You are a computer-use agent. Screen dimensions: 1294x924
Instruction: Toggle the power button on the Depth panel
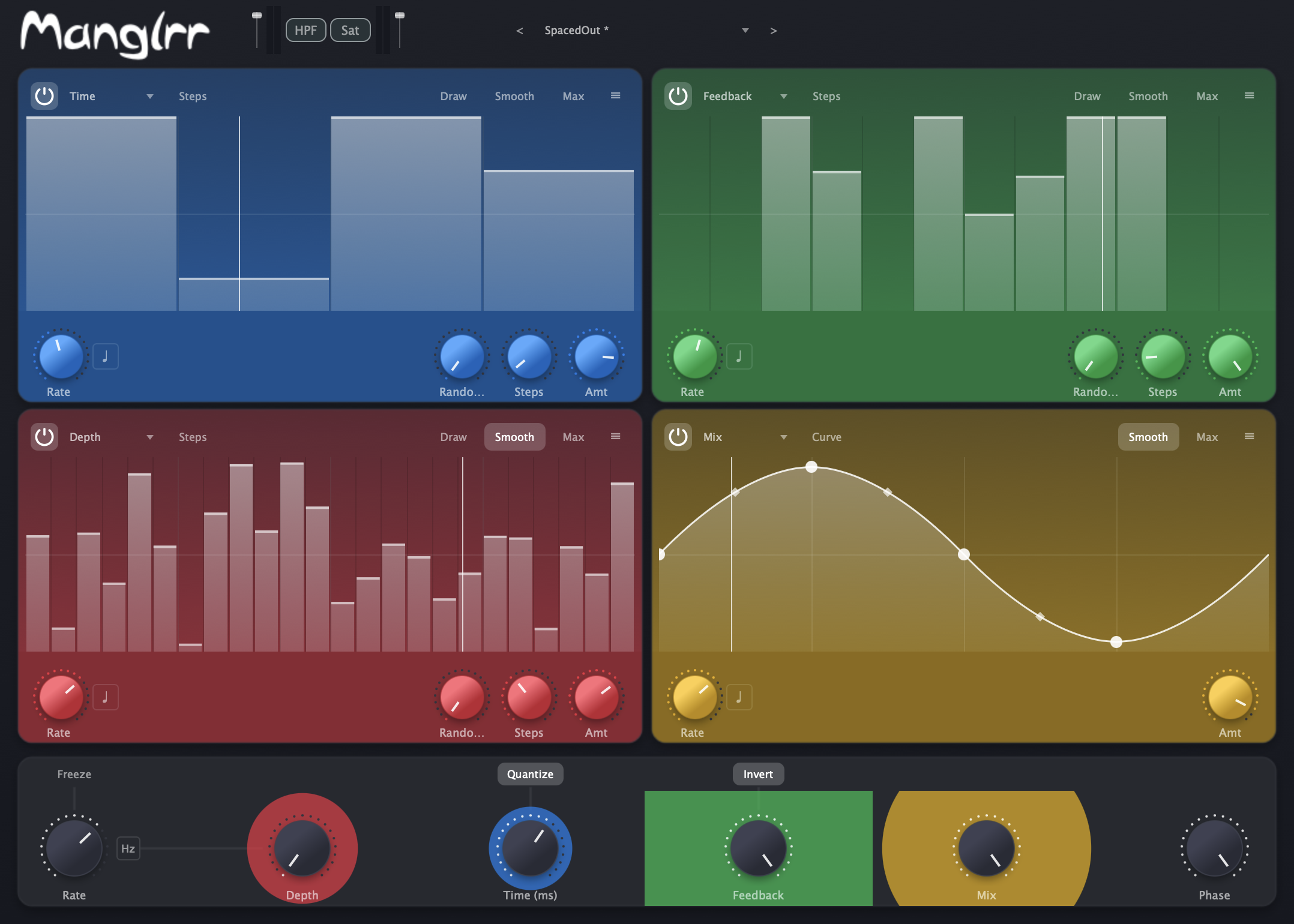(44, 437)
